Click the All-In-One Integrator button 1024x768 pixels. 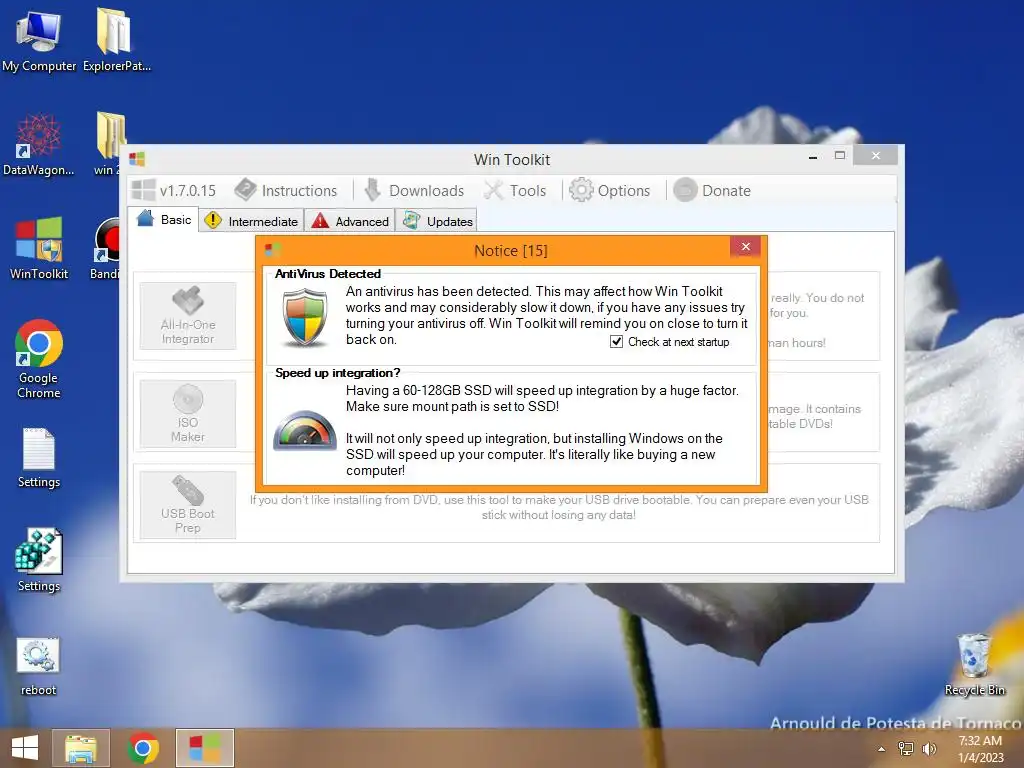(188, 316)
